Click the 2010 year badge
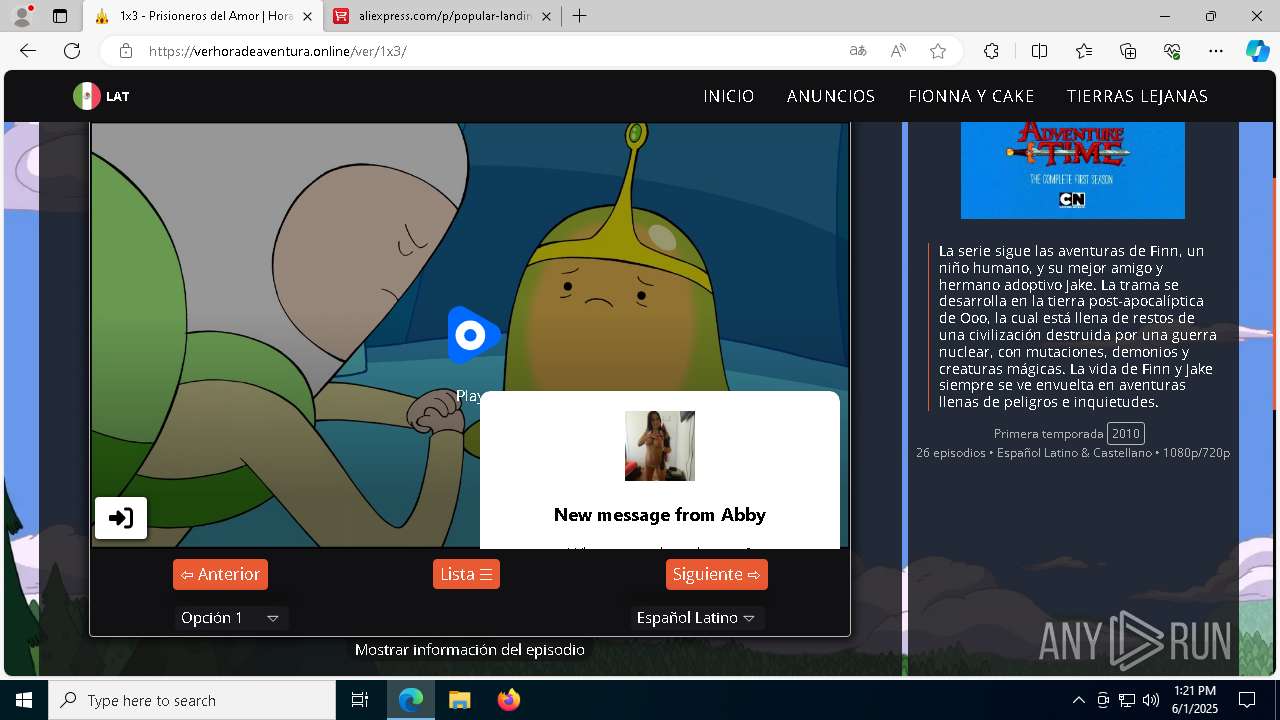1280x720 pixels. (1126, 433)
